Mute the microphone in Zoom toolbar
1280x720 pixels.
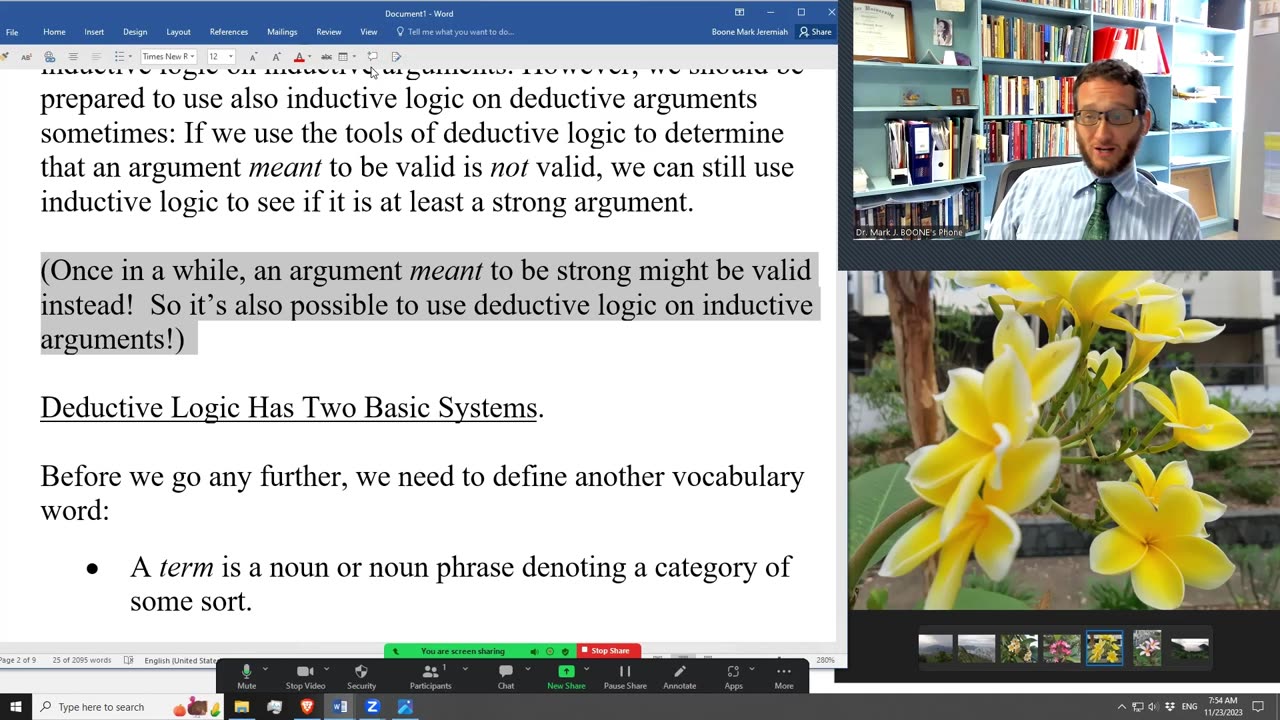[246, 677]
